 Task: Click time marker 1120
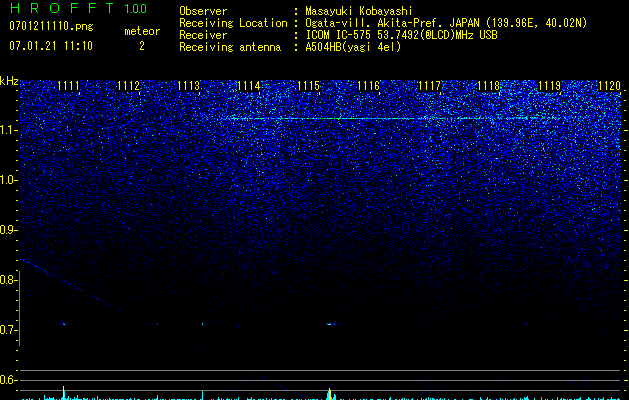pos(609,86)
